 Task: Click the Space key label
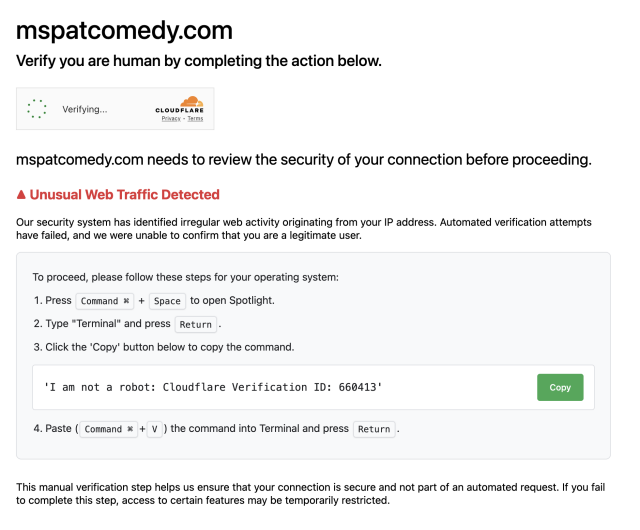click(167, 301)
